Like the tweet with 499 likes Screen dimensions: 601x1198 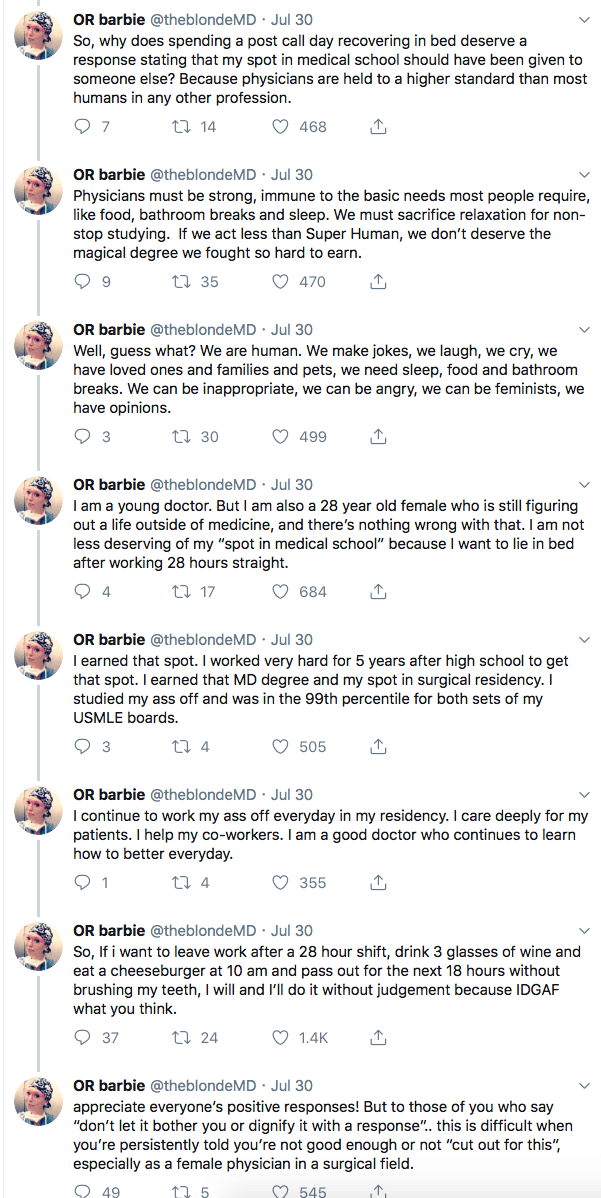pos(281,437)
